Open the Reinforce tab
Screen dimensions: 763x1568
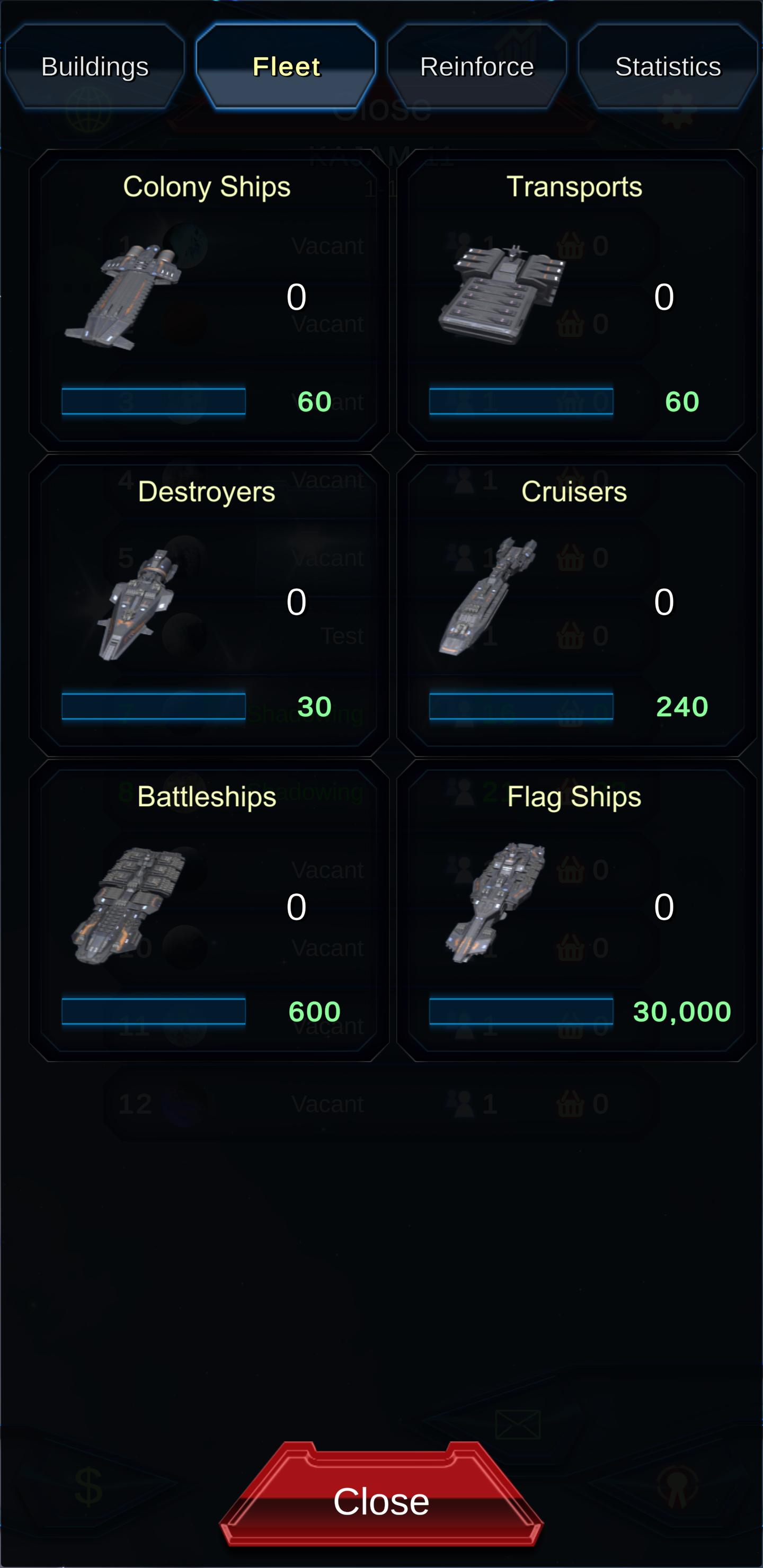point(477,66)
